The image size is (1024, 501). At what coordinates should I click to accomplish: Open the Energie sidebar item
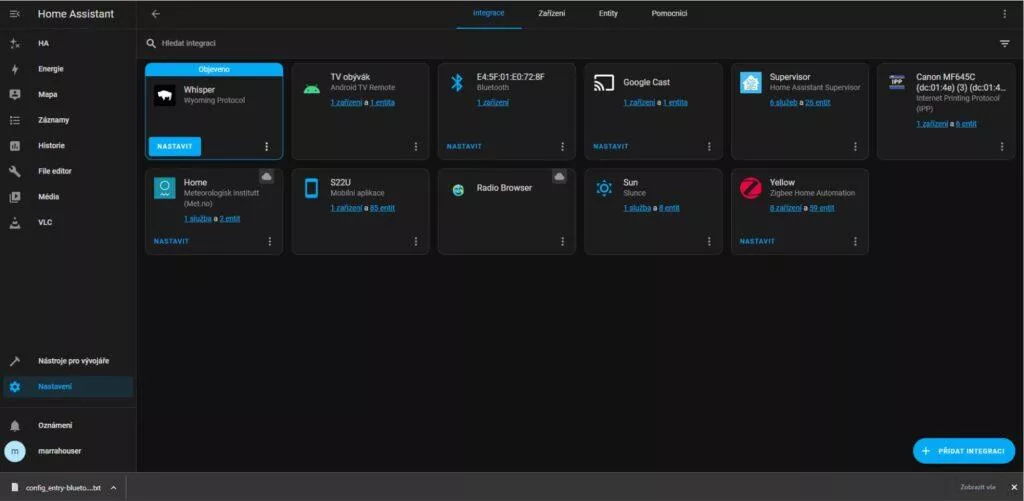coord(68,69)
